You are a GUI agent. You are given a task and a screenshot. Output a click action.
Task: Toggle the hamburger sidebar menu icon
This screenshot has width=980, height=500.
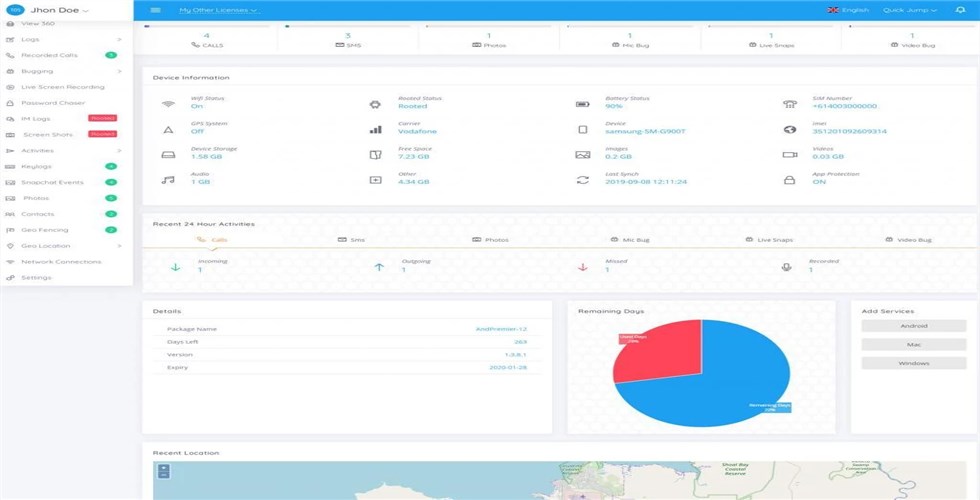(156, 10)
